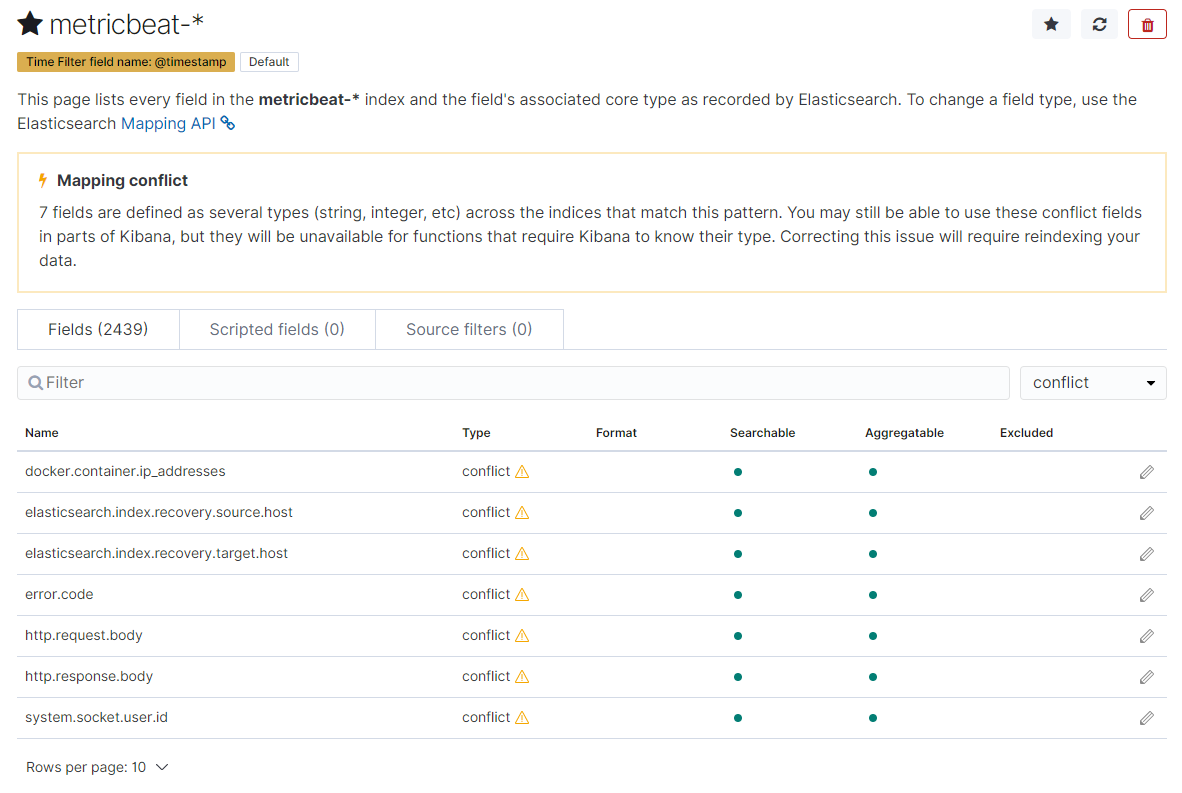Sort the table by Name column header
1182x793 pixels.
point(42,433)
